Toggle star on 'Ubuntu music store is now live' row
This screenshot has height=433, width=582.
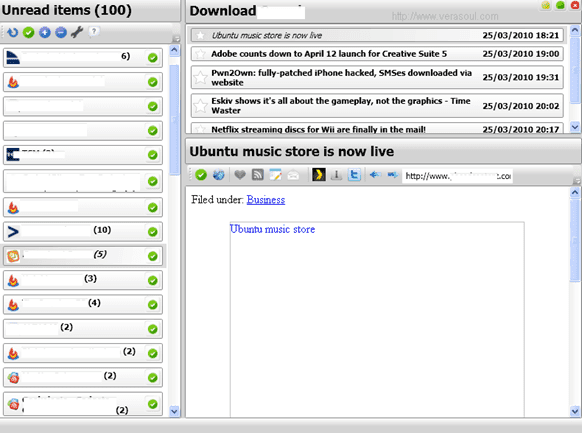200,35
